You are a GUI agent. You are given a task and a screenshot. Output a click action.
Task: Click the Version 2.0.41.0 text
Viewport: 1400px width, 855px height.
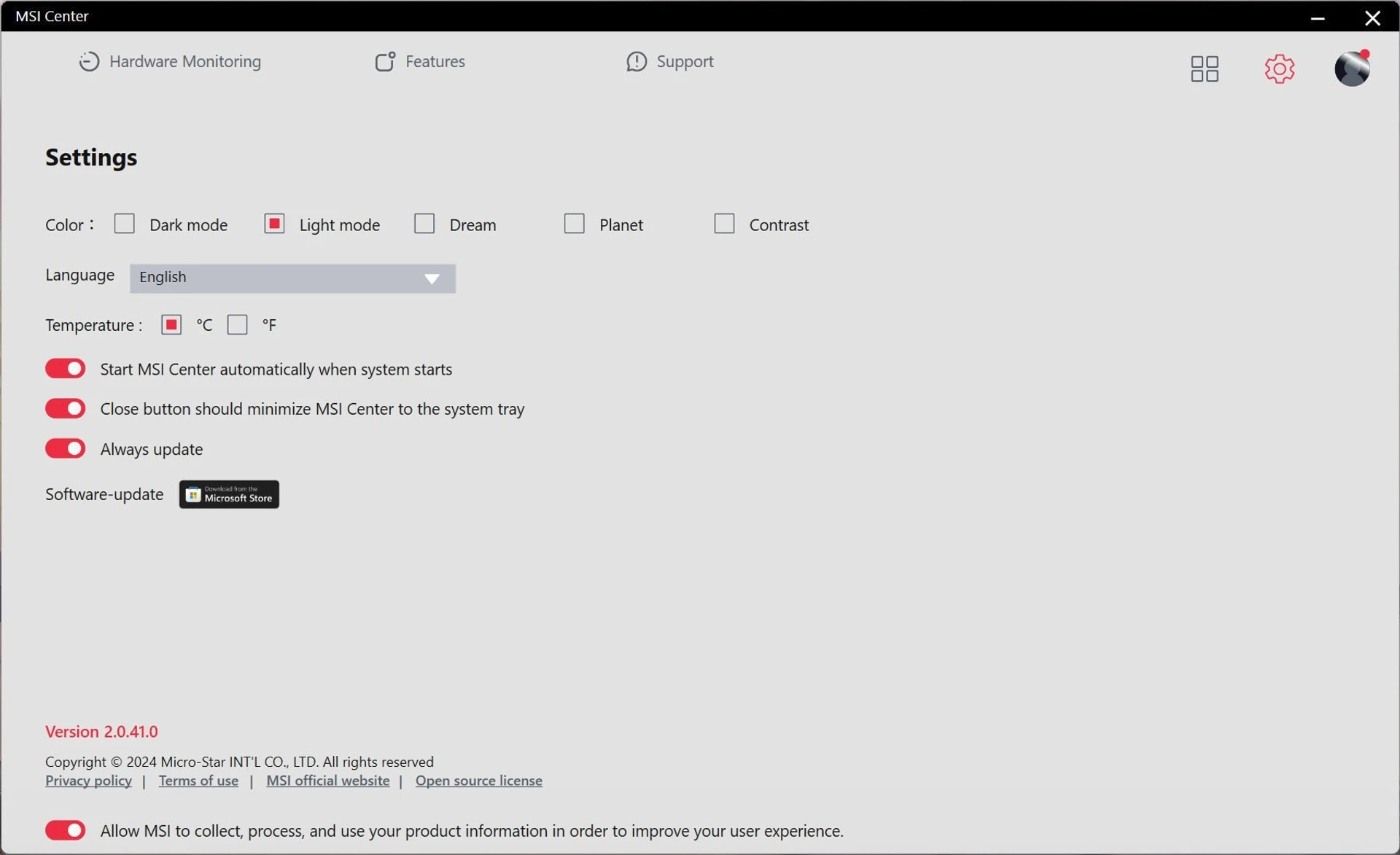101,731
